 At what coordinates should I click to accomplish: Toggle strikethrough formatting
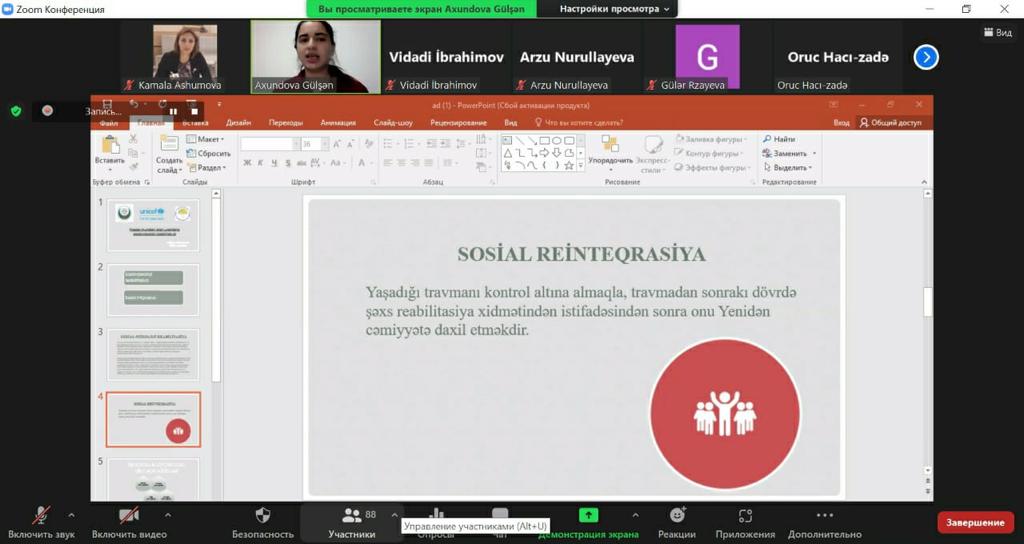pyautogui.click(x=302, y=163)
